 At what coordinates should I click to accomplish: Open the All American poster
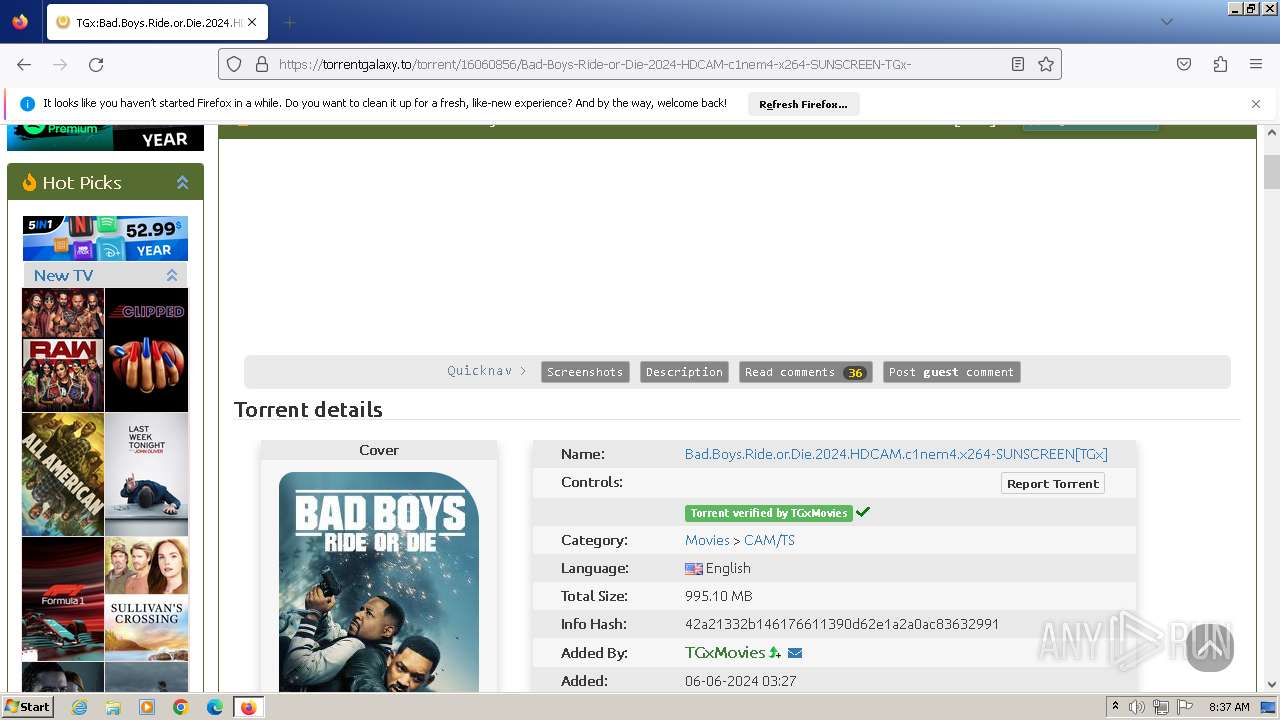tap(63, 475)
